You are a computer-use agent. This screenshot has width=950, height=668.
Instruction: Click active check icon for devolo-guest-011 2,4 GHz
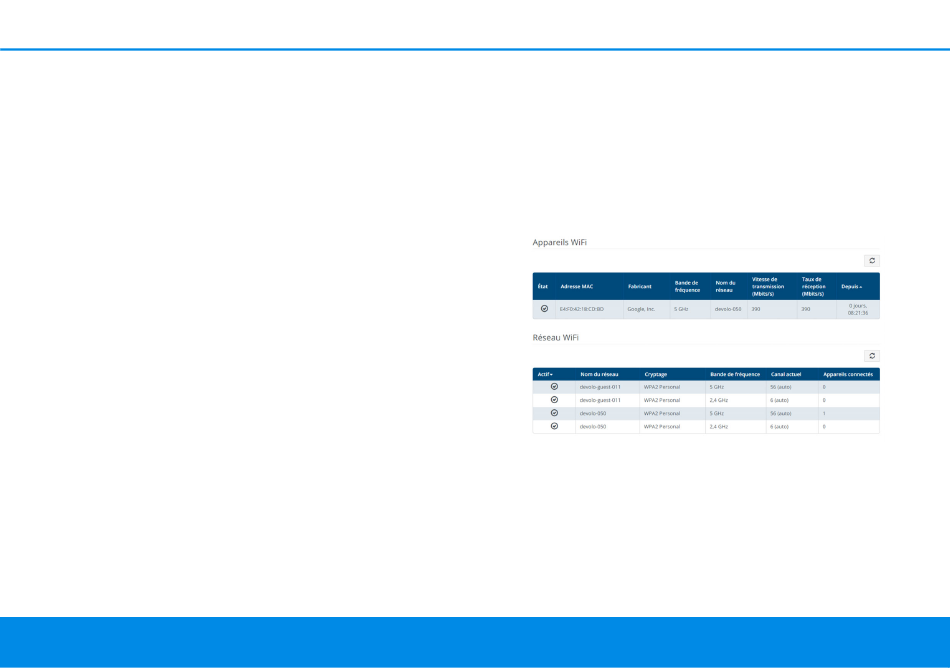pos(554,399)
